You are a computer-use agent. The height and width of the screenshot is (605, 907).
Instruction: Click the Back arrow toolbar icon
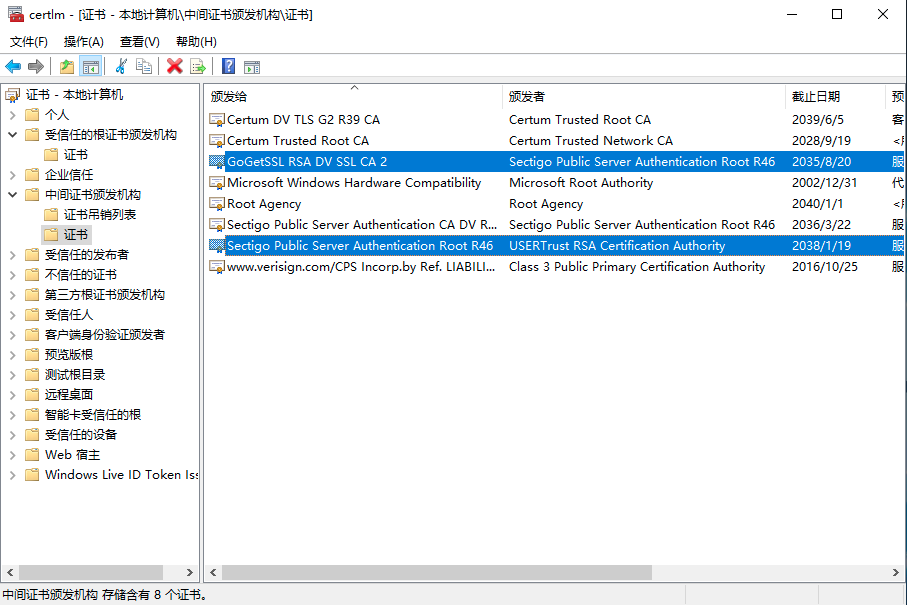(13, 66)
